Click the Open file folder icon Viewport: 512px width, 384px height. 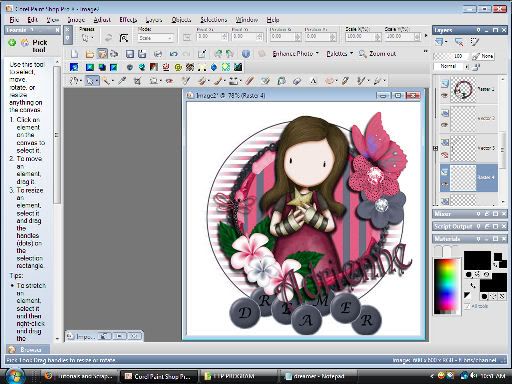89,54
